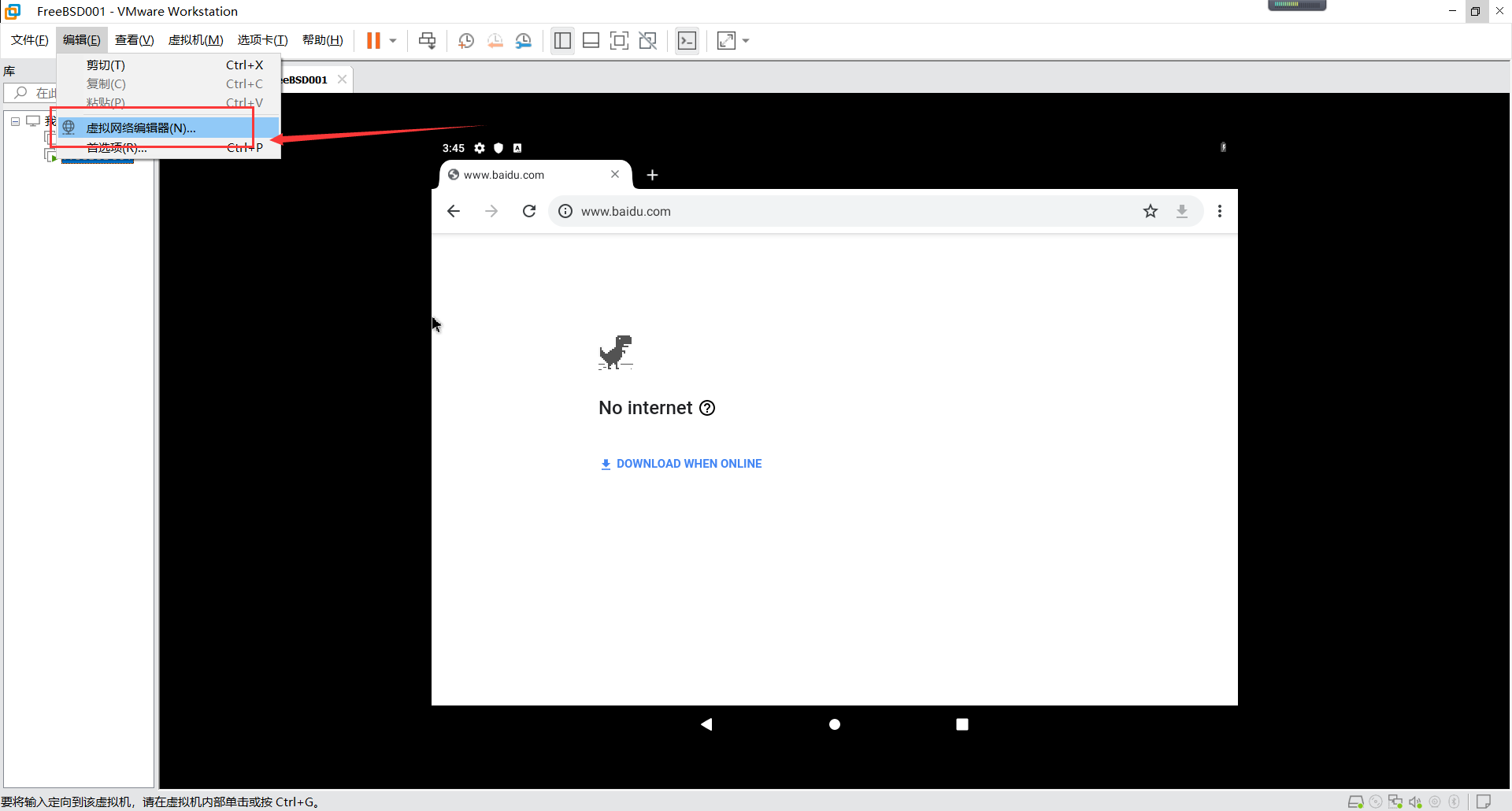Enter full screen mode icon
Image resolution: width=1512 pixels, height=811 pixels.
pyautogui.click(x=620, y=41)
